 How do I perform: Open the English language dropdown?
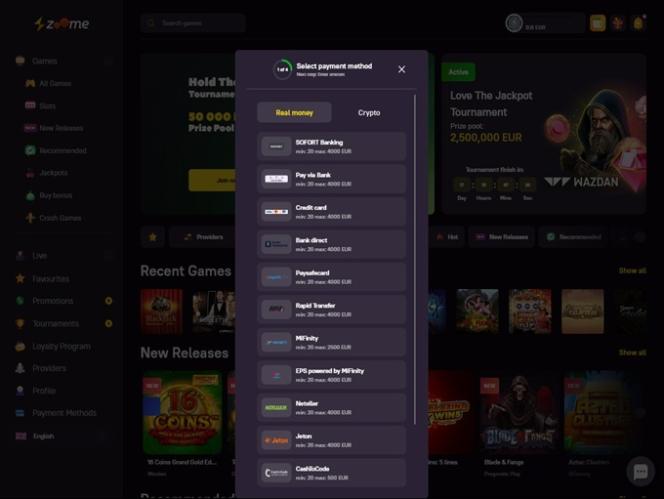point(59,436)
